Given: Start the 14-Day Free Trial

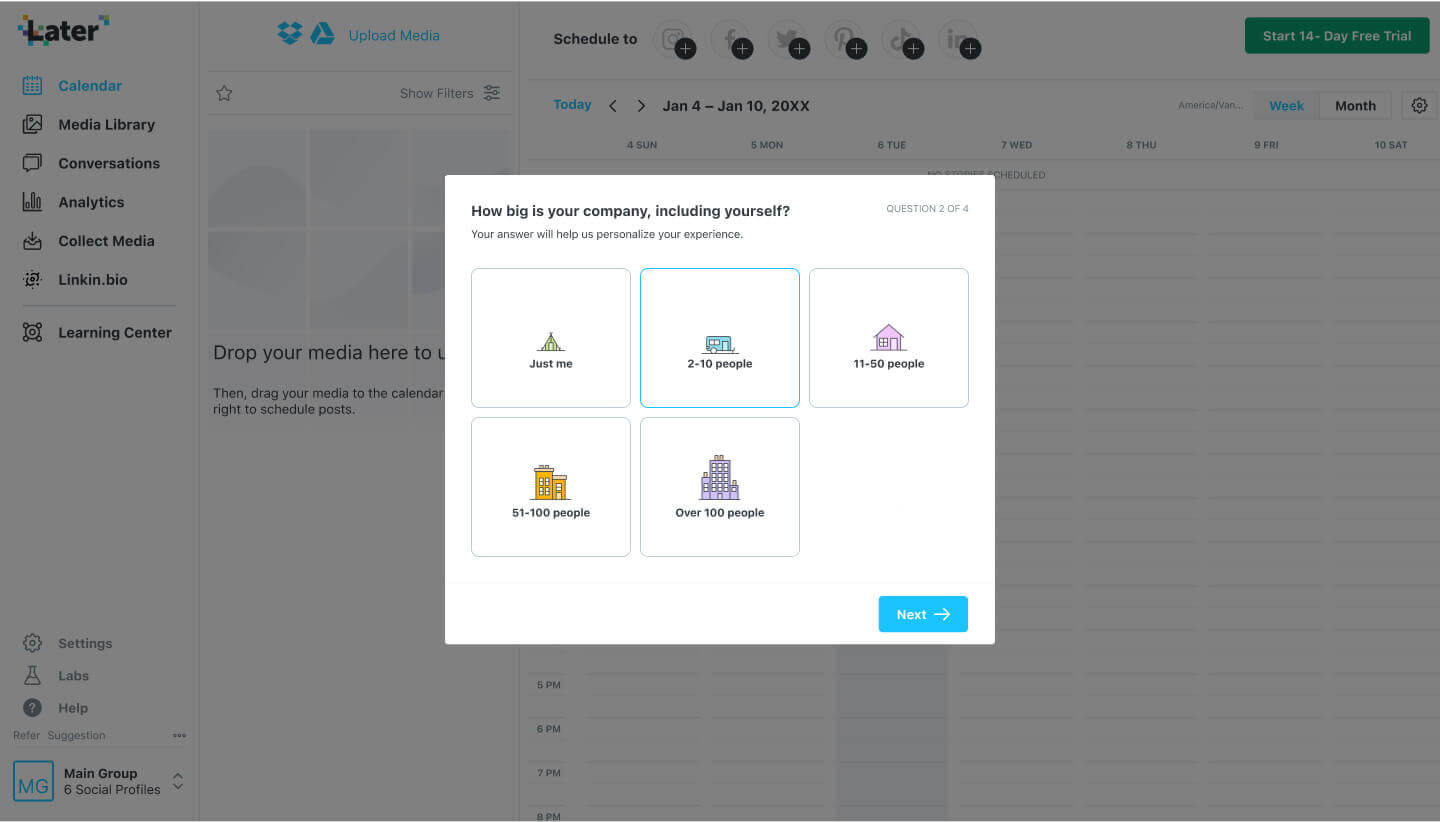Looking at the screenshot, I should pyautogui.click(x=1336, y=36).
